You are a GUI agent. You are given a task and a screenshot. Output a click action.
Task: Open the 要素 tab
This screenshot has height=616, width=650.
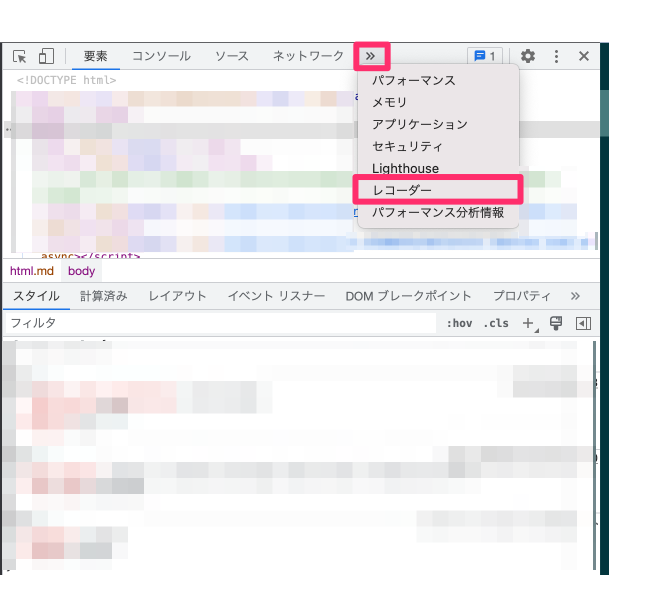(96, 56)
